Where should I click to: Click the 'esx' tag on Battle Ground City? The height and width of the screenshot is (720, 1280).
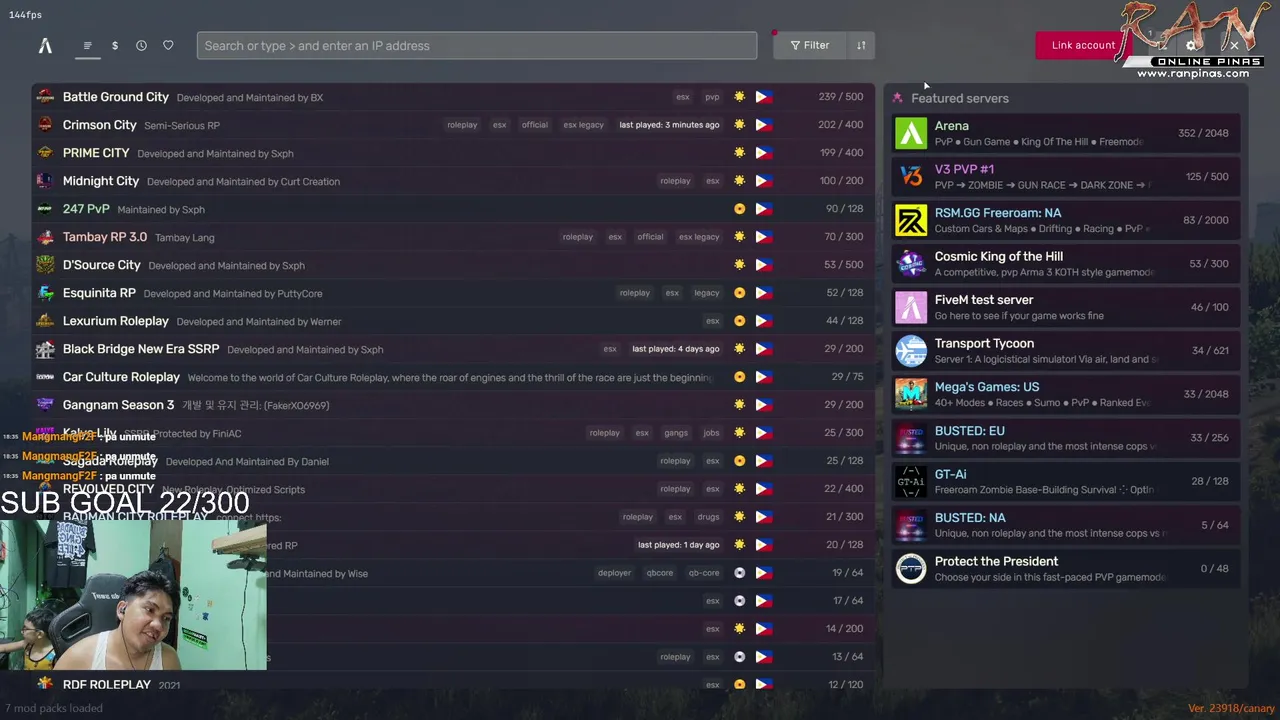point(683,97)
